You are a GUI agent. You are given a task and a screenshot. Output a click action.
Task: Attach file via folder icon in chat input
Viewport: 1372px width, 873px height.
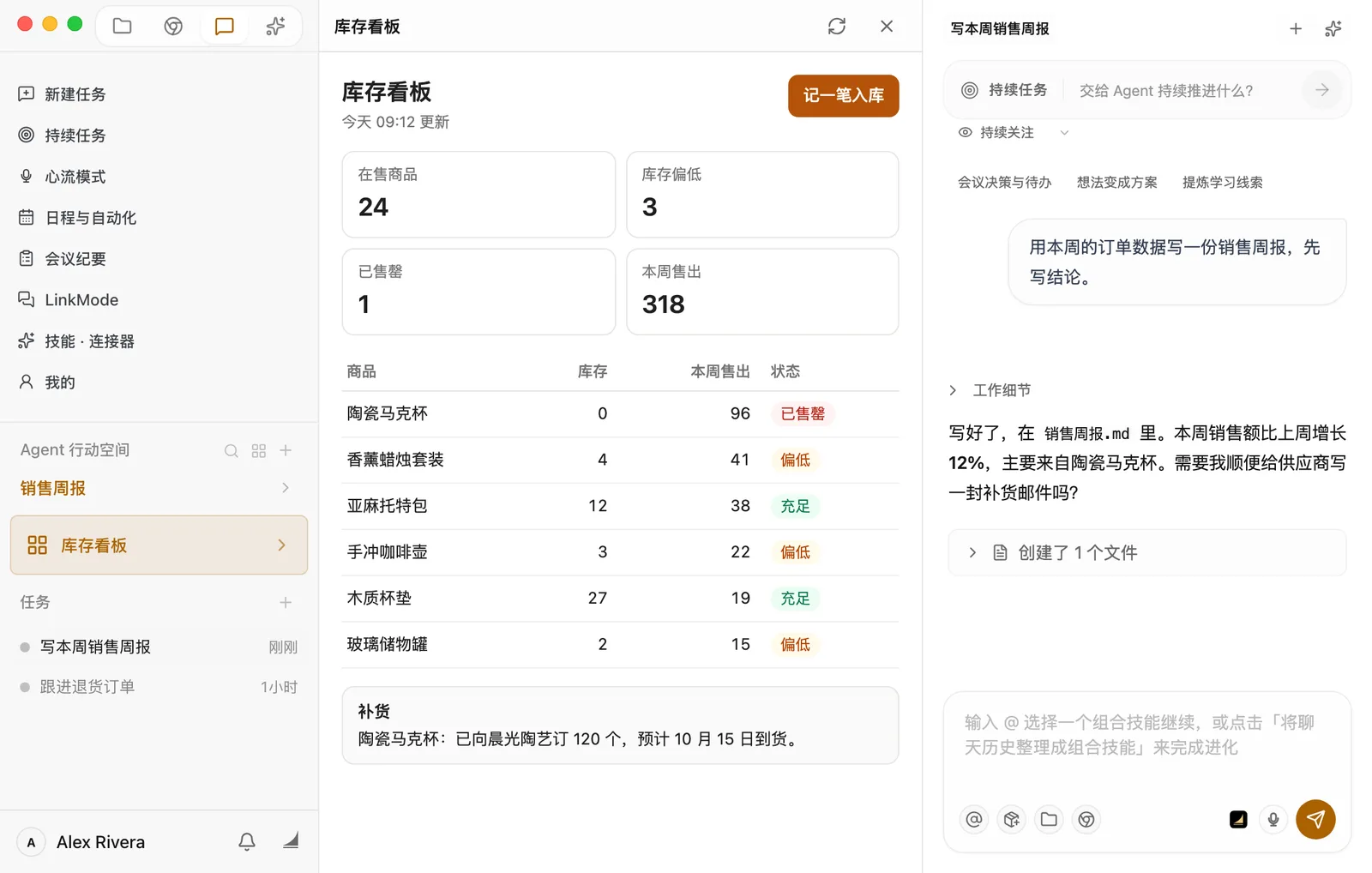click(1049, 820)
